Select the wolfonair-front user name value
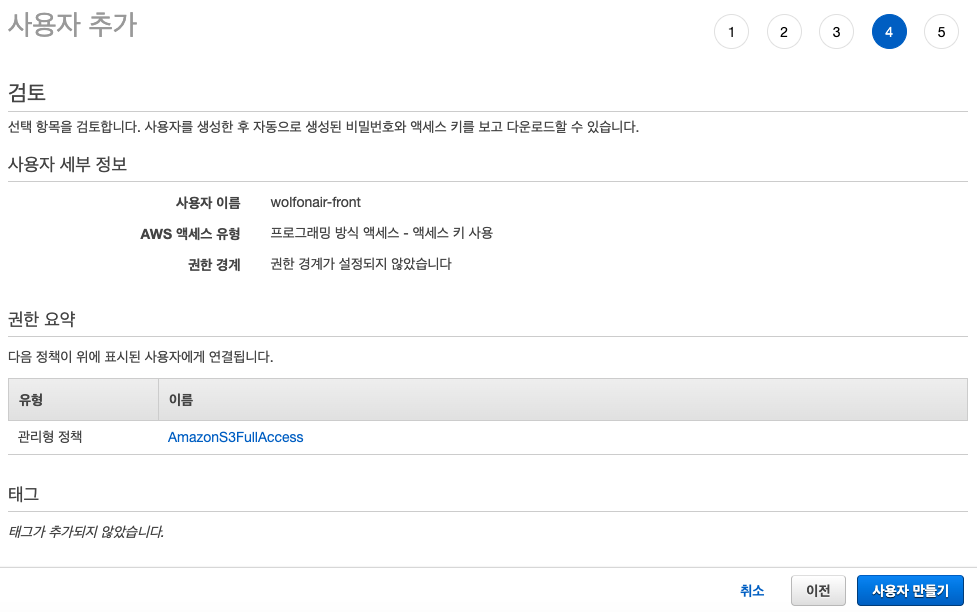This screenshot has width=977, height=612. point(314,202)
